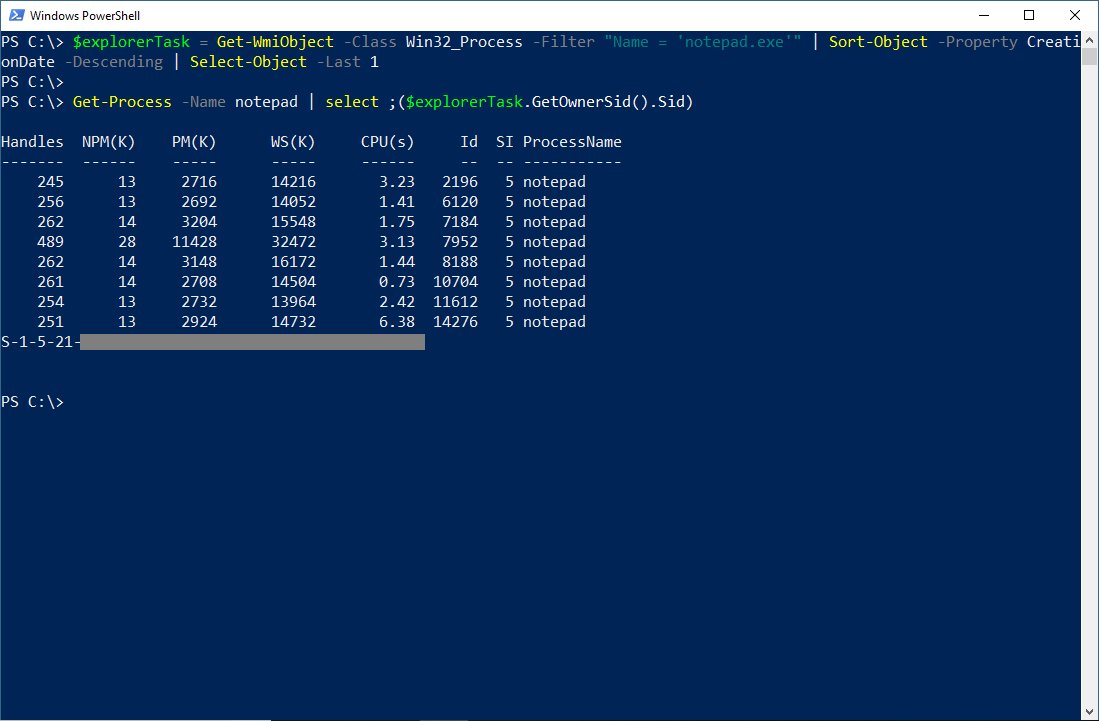Maximize the Windows PowerShell window
Viewport: 1099px width, 721px height.
1029,15
